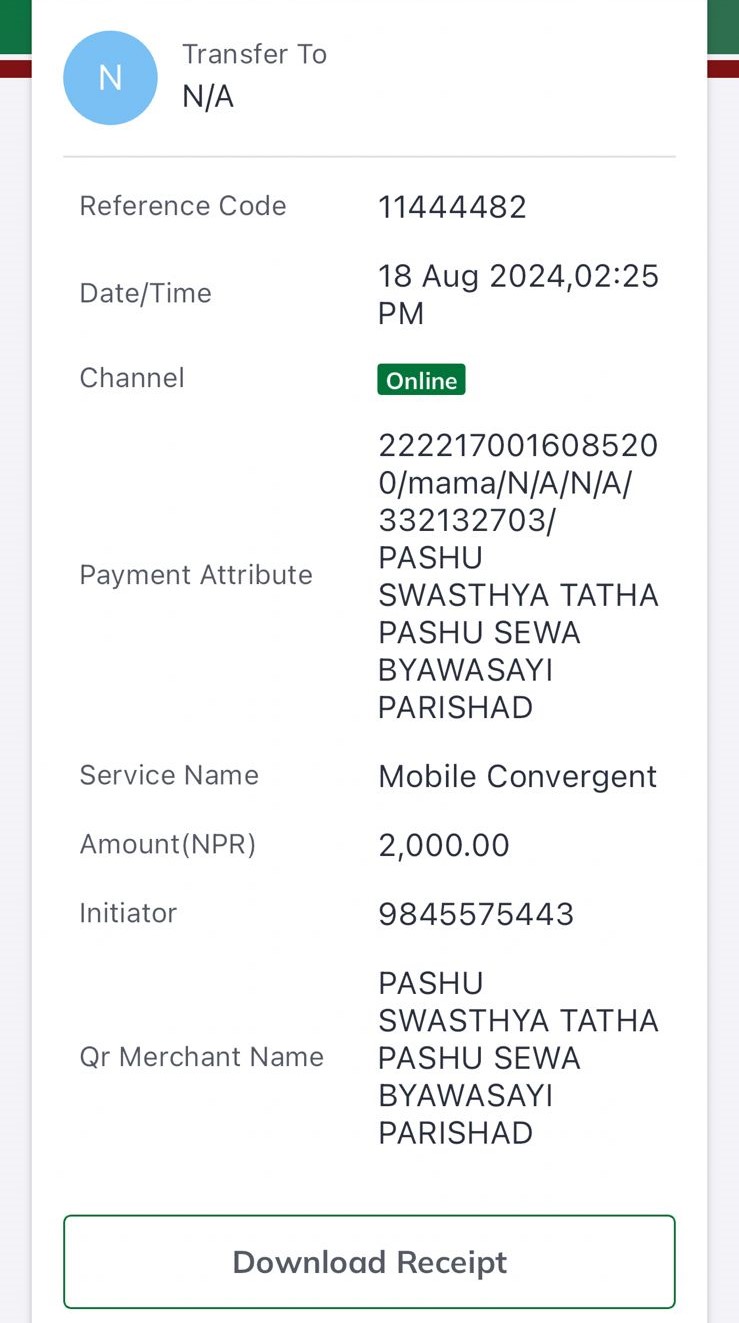Screen dimensions: 739x1323
Task: Select the reference code 11444482
Action: pos(452,207)
